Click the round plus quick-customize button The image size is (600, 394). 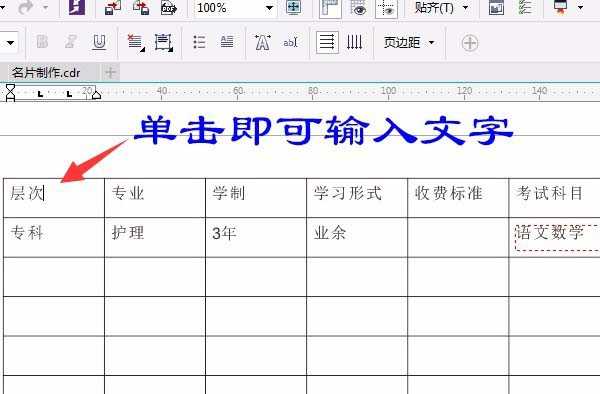click(470, 43)
